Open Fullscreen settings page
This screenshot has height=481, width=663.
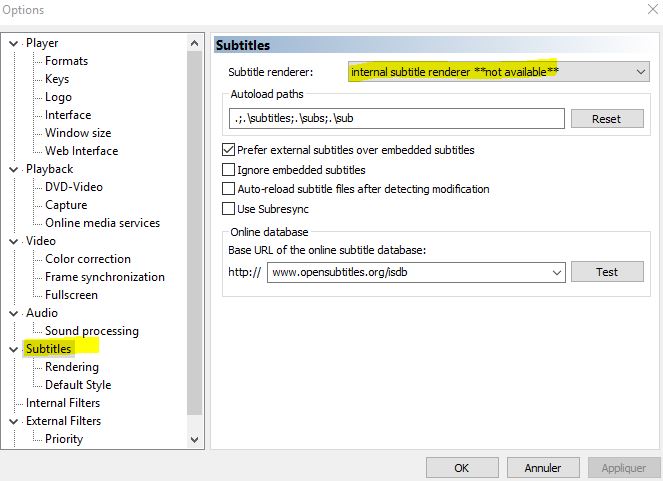click(x=71, y=295)
